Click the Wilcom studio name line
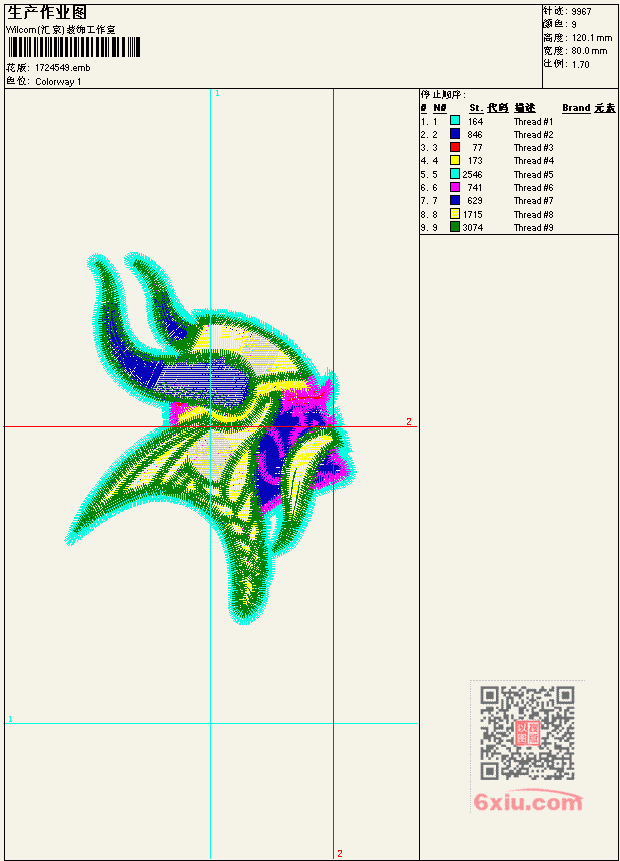The image size is (620, 861). 60,30
